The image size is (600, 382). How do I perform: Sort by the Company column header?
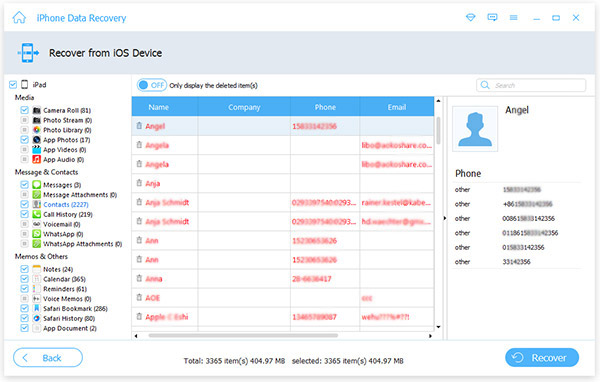tap(244, 107)
